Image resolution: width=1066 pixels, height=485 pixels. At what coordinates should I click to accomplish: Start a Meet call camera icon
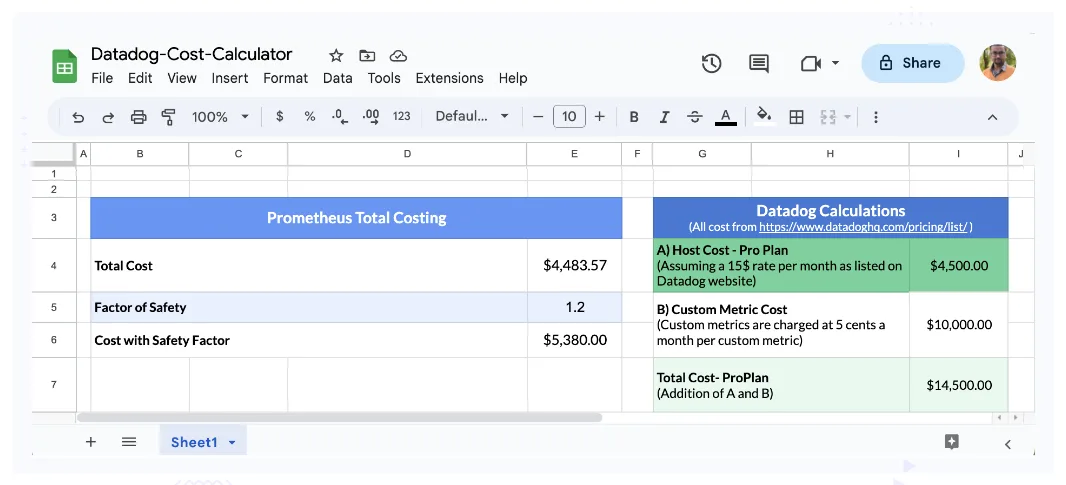point(810,63)
